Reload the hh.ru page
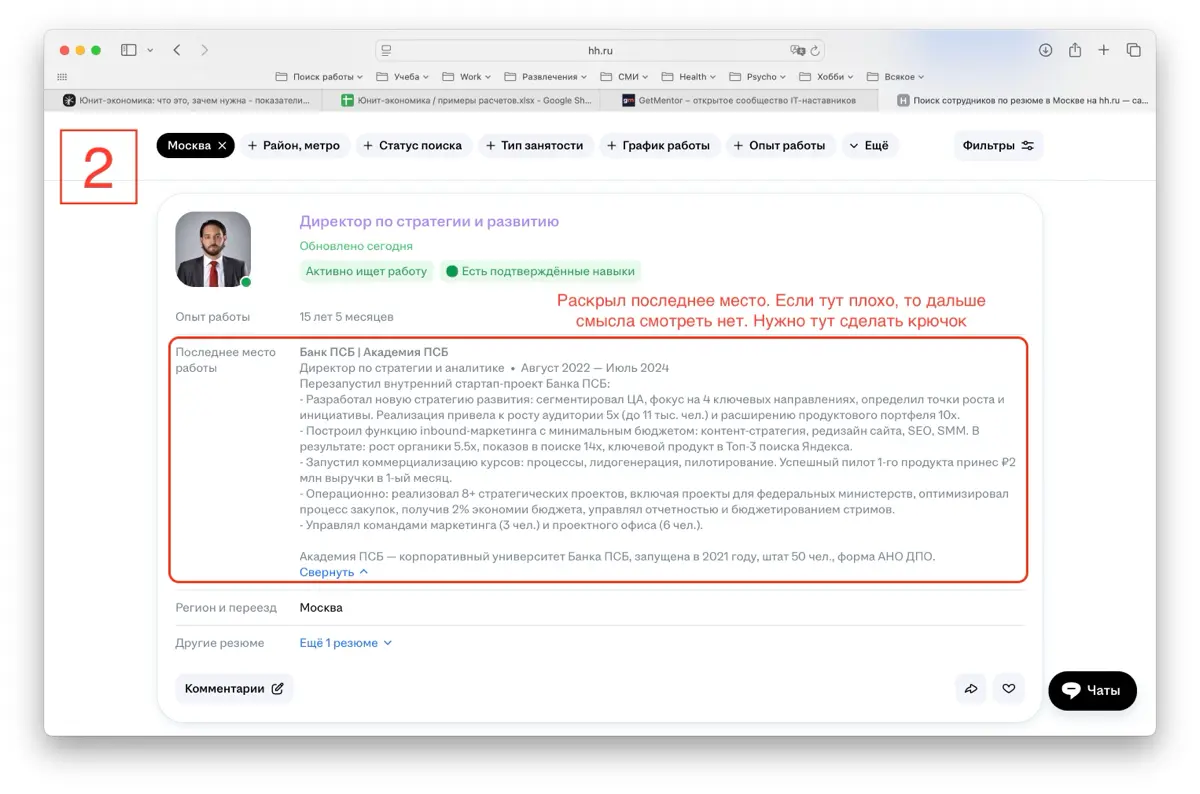1200x794 pixels. click(x=815, y=50)
